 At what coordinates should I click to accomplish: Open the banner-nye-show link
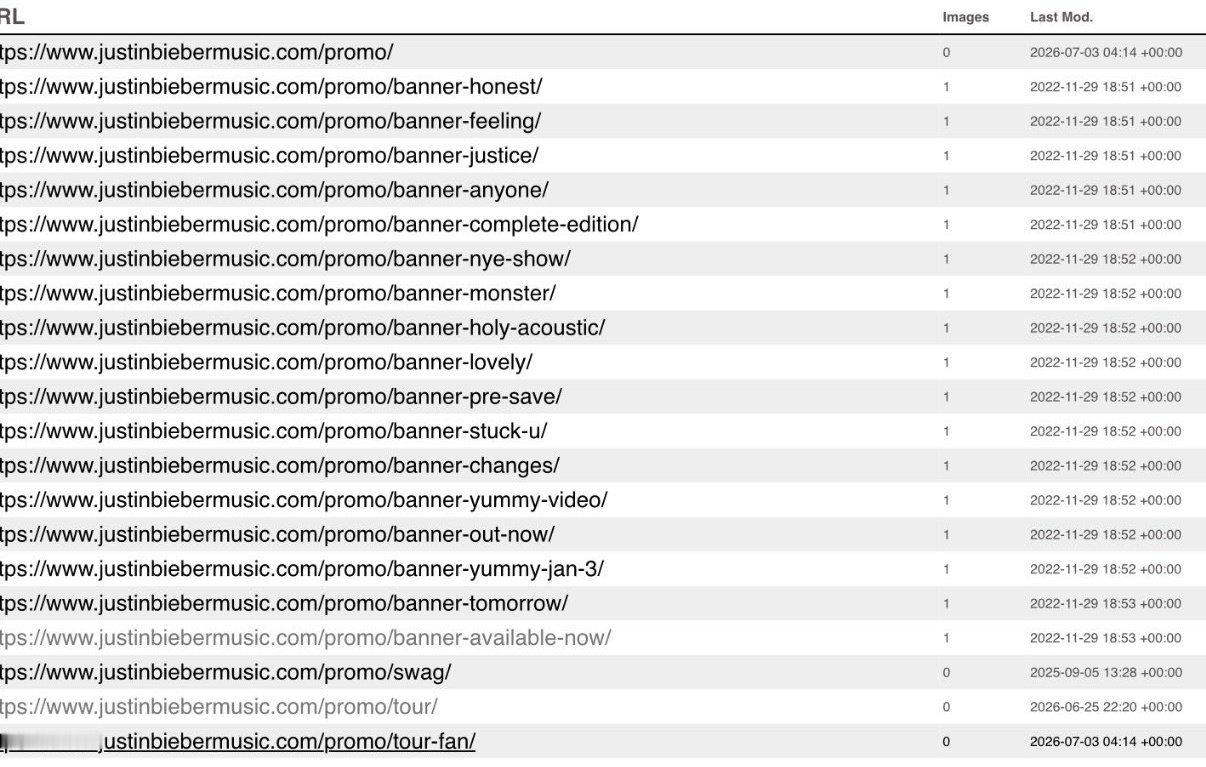(285, 259)
